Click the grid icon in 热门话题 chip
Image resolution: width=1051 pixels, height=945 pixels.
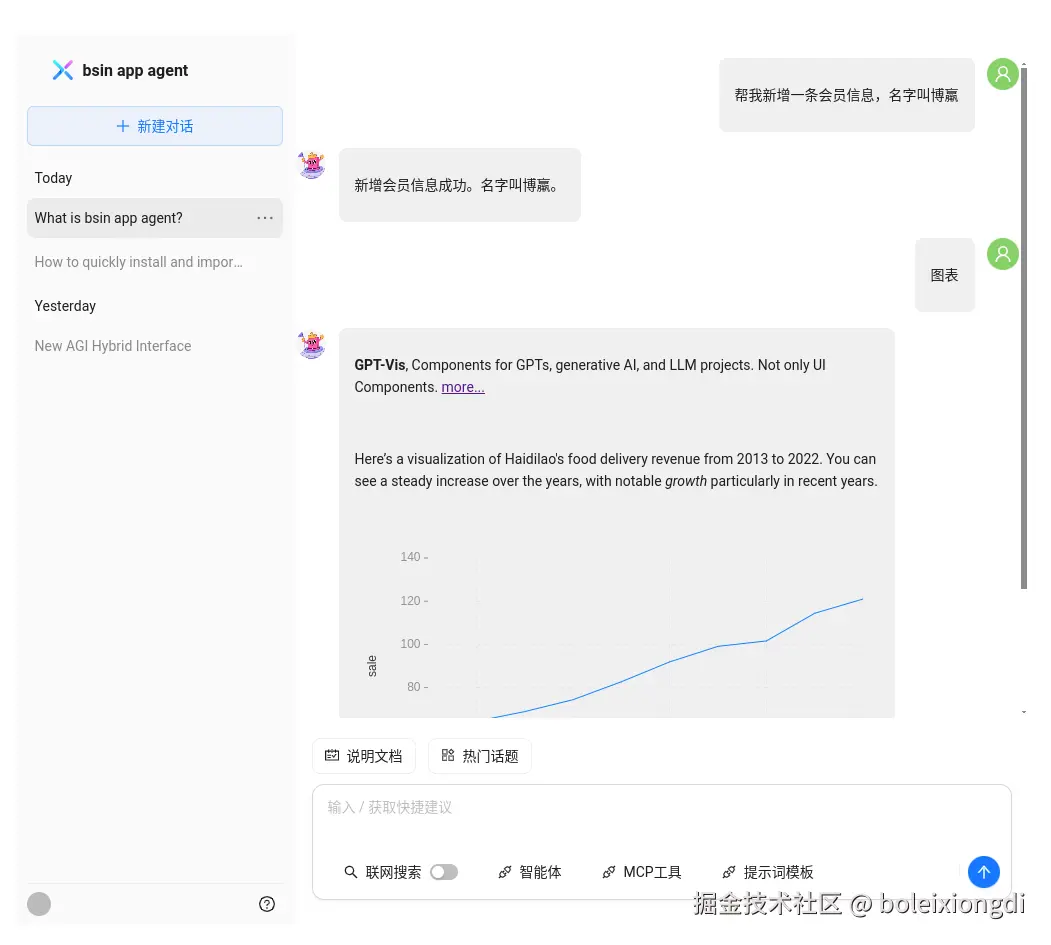click(x=448, y=755)
